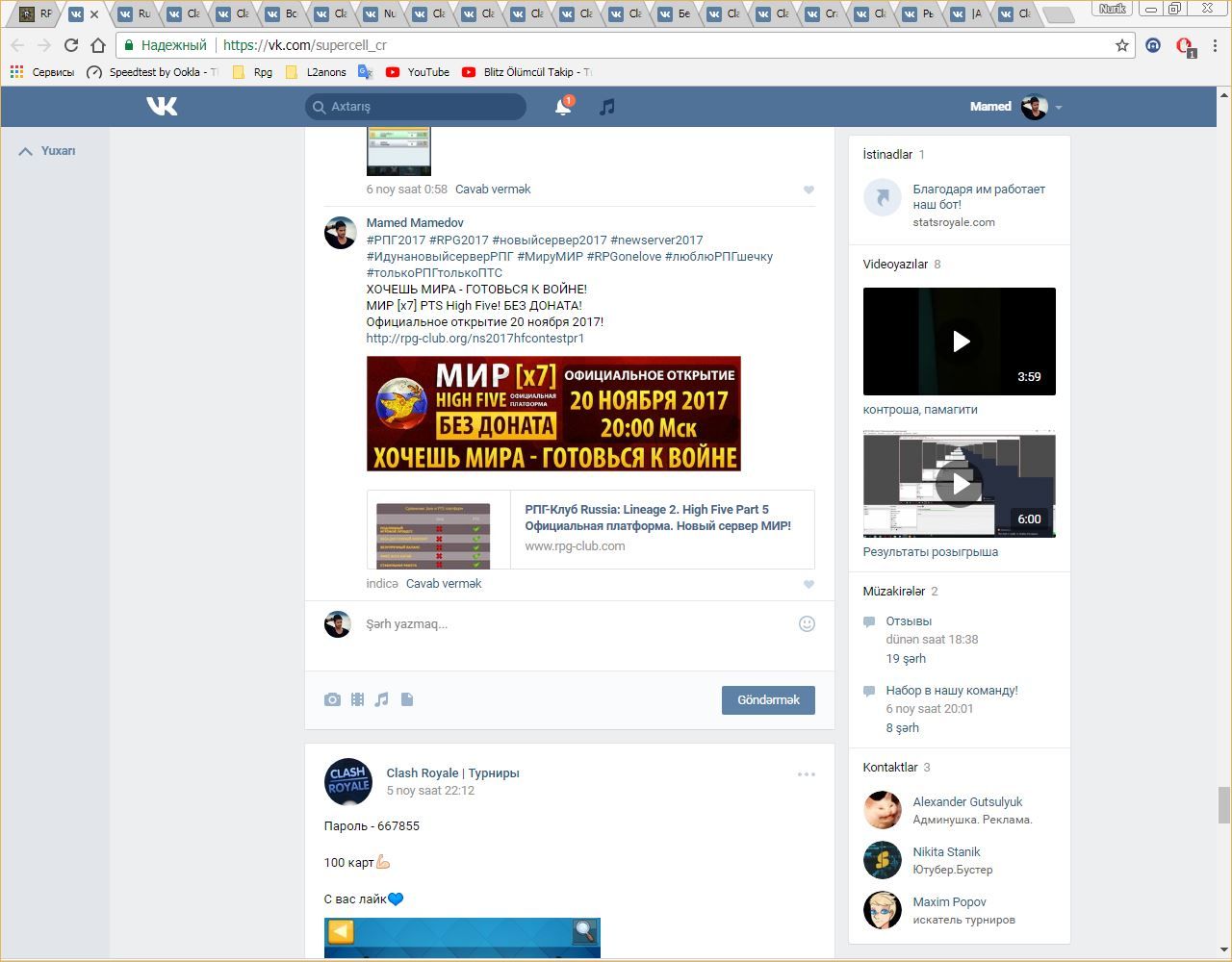1232x962 pixels.
Task: Open the translate bookmark icon
Action: click(365, 72)
